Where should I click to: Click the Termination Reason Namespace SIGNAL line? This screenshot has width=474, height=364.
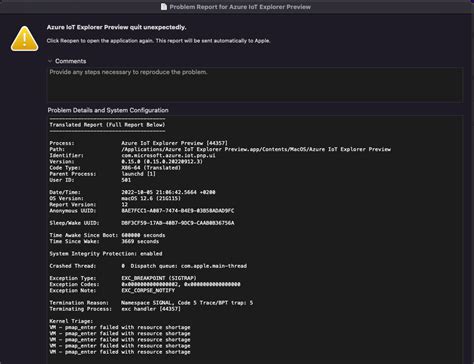pos(151,303)
